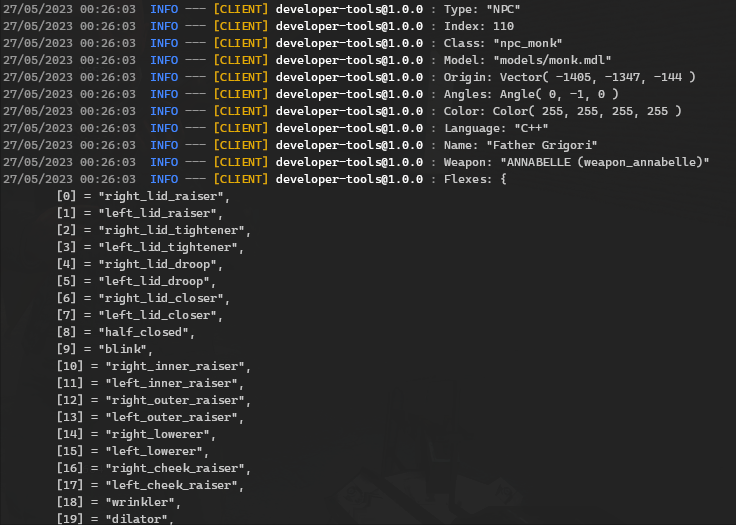Image resolution: width=736 pixels, height=525 pixels.
Task: Select the Color( 255, 255, 255, 255 ) text
Action: pyautogui.click(x=587, y=111)
